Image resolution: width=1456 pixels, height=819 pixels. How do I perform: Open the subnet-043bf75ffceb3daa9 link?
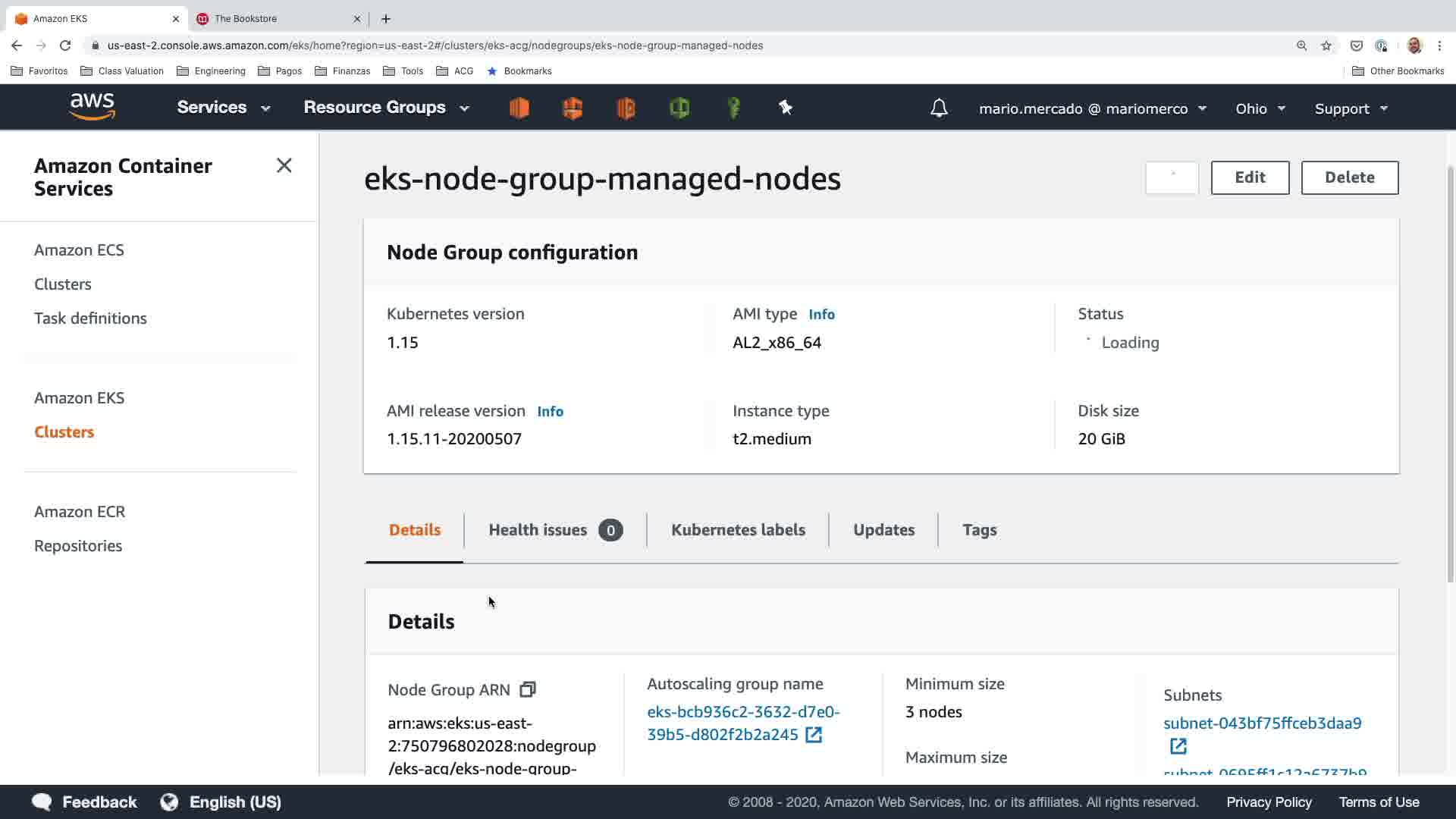click(1262, 723)
